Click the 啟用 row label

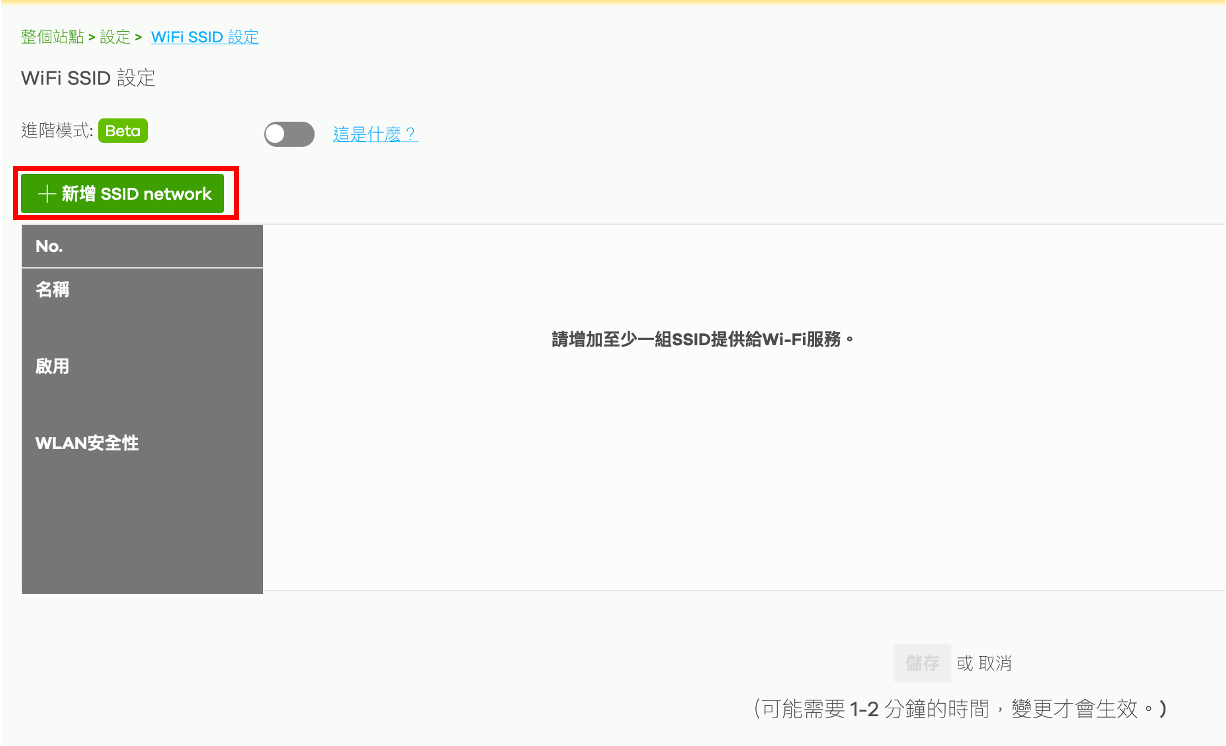tap(52, 366)
